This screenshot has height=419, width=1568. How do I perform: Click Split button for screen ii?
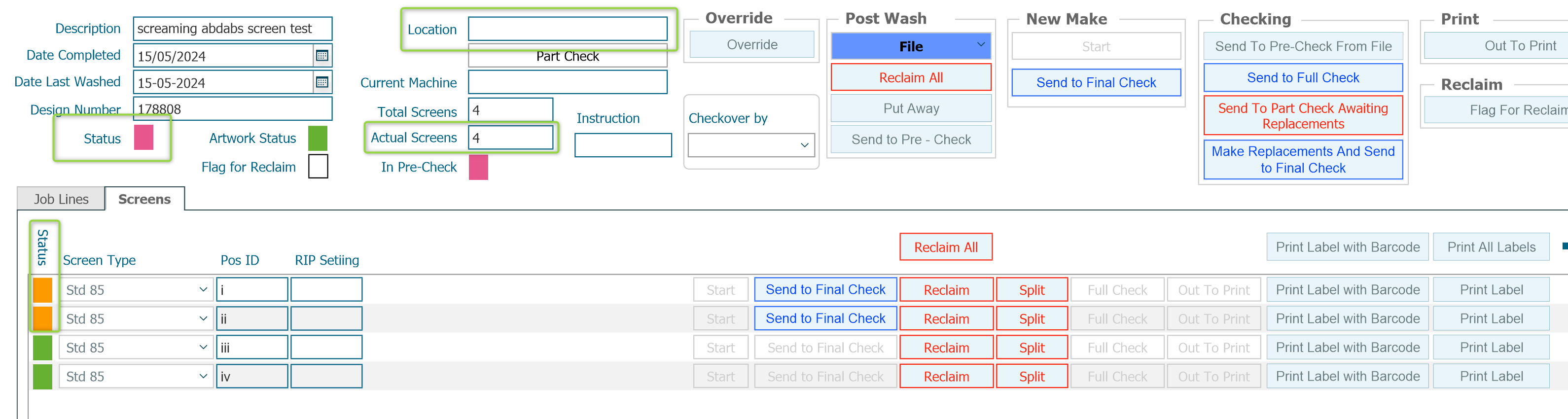point(1032,318)
